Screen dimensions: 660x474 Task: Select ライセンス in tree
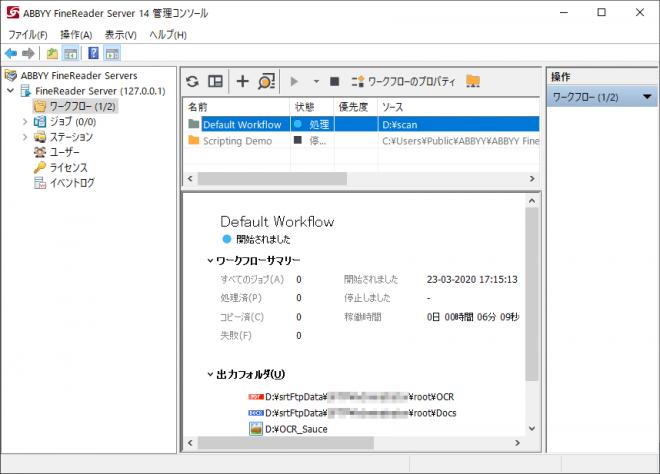pos(69,167)
